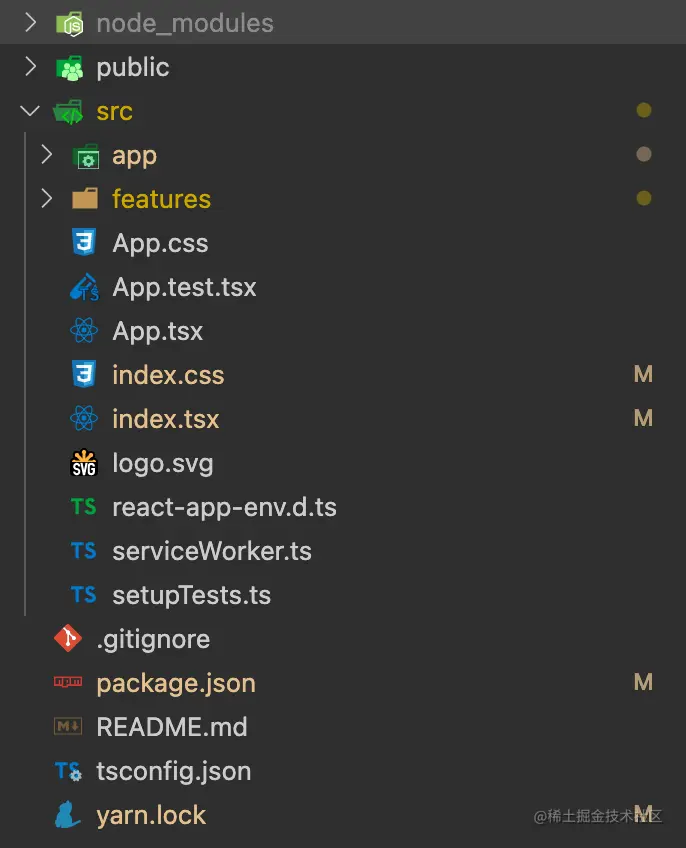Click the change dot on src folder
The height and width of the screenshot is (848, 686).
coord(644,111)
